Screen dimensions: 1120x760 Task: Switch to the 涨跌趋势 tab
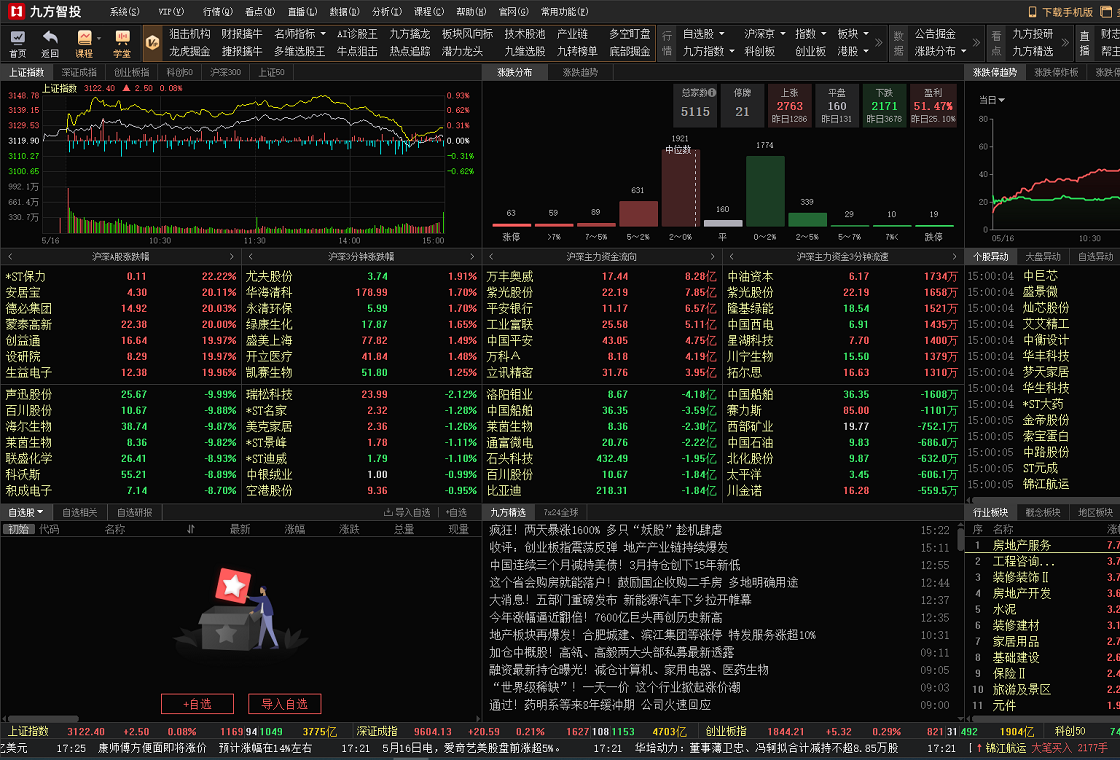click(580, 72)
